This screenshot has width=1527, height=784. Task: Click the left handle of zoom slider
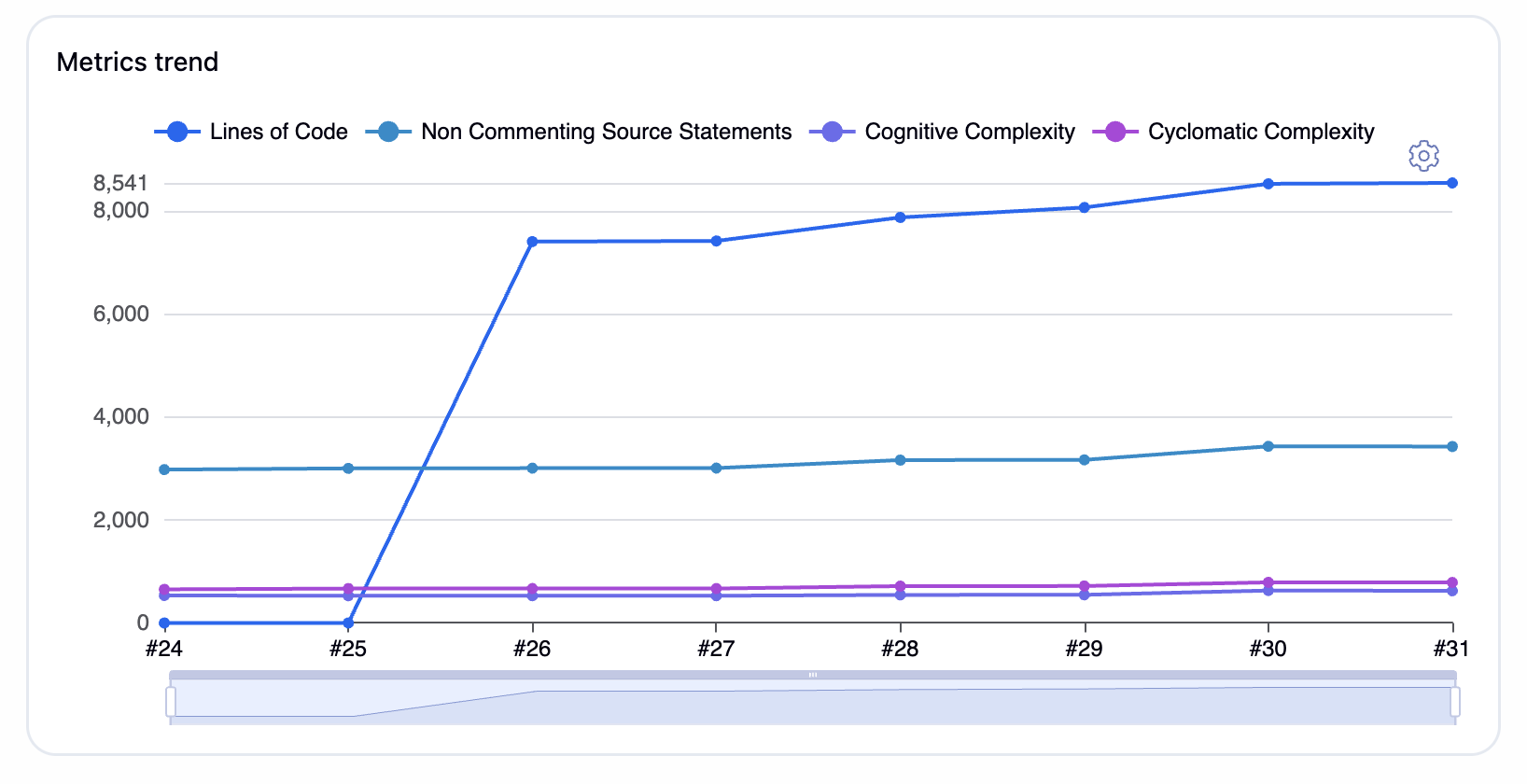171,701
